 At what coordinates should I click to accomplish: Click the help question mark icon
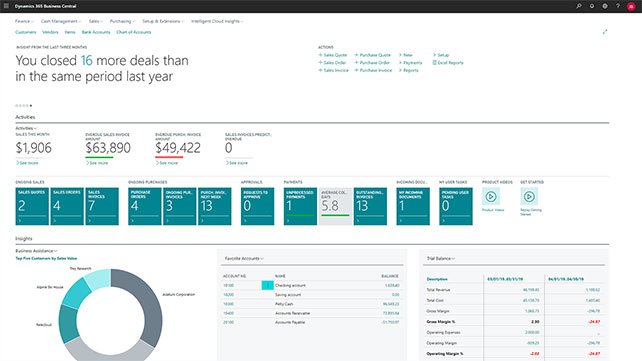pos(618,6)
